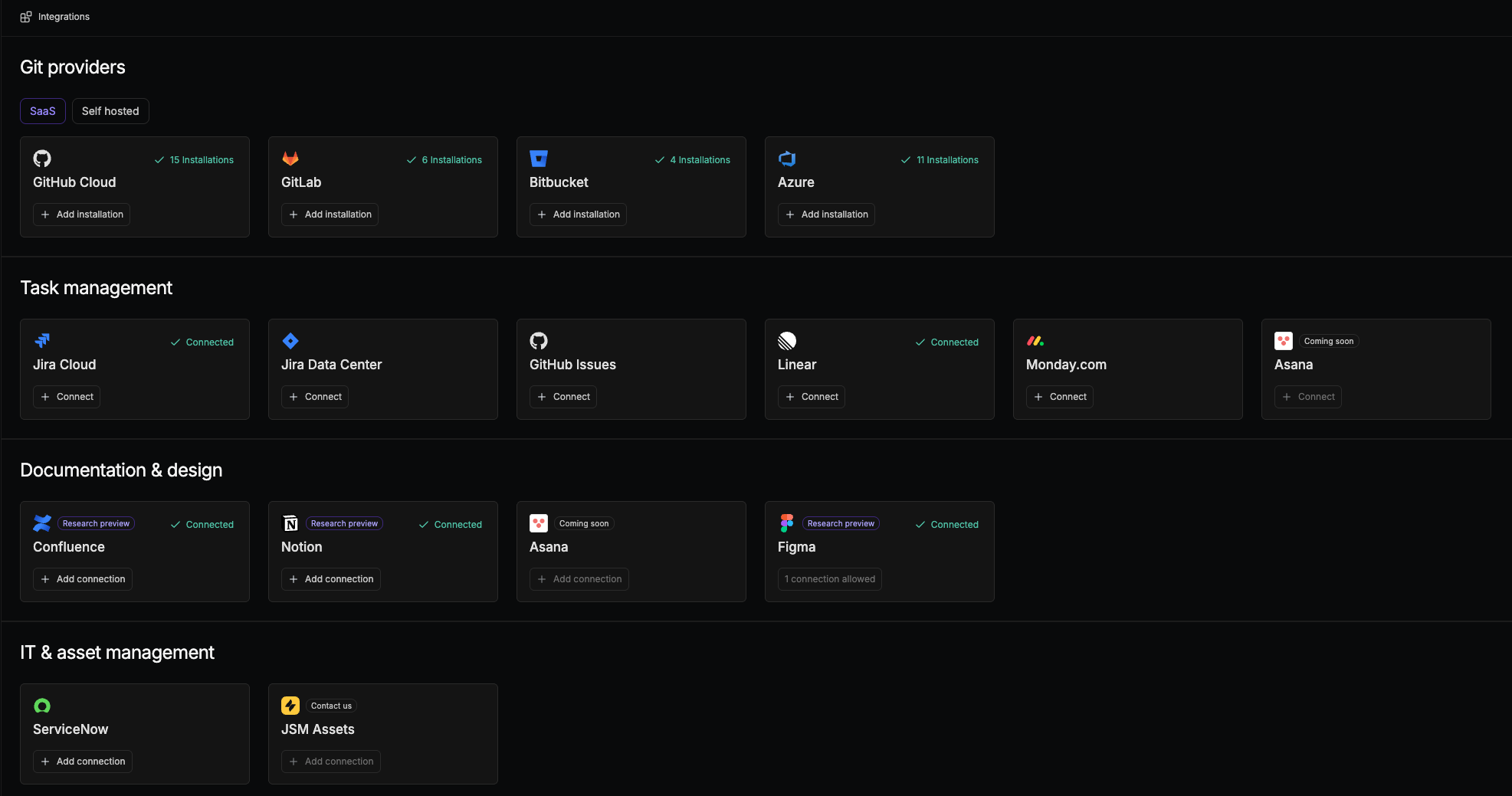Click the ServiceNow green circle logo
Screen dimensions: 1512x796
(42, 706)
